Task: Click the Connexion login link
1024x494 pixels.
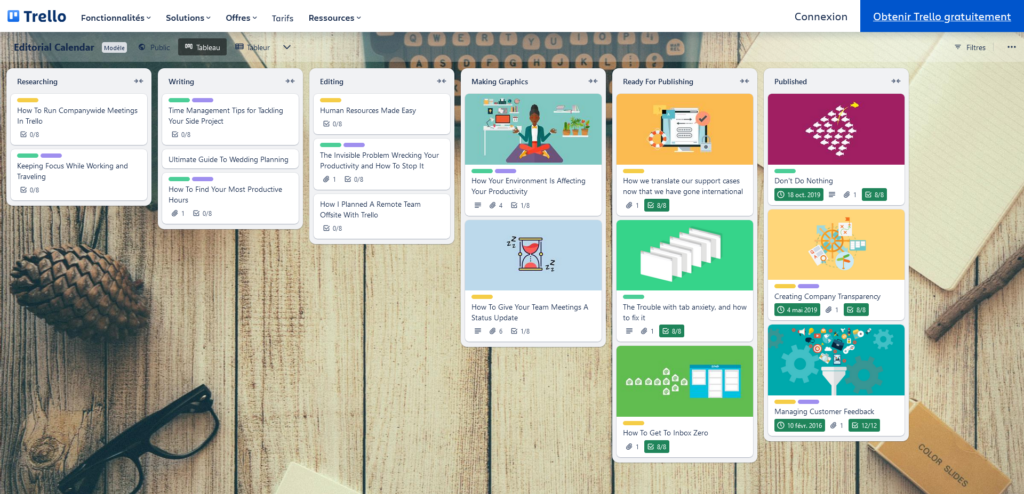Action: pyautogui.click(x=821, y=17)
